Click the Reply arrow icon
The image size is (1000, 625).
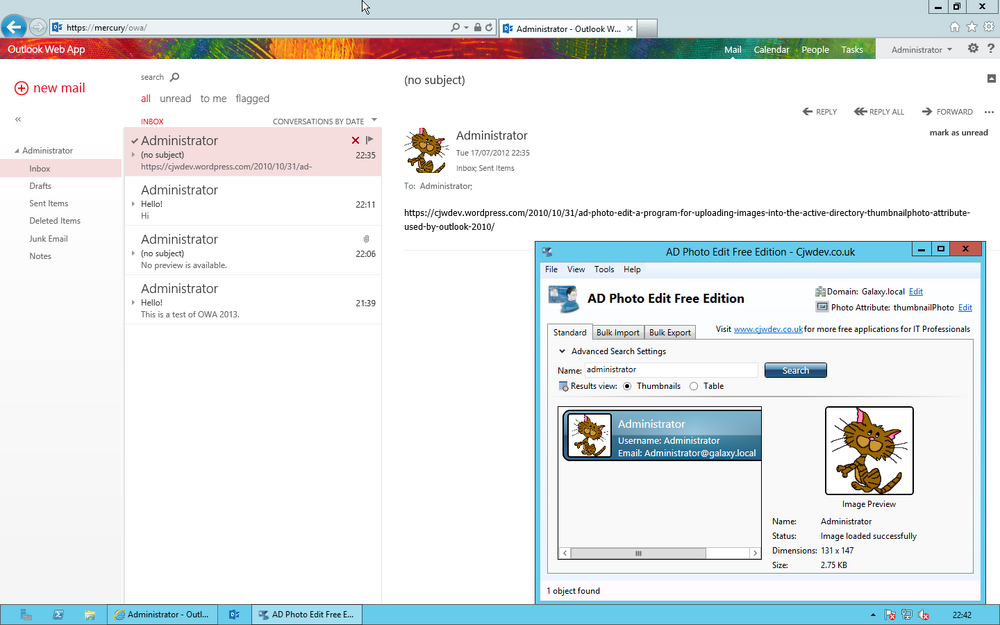[x=807, y=112]
